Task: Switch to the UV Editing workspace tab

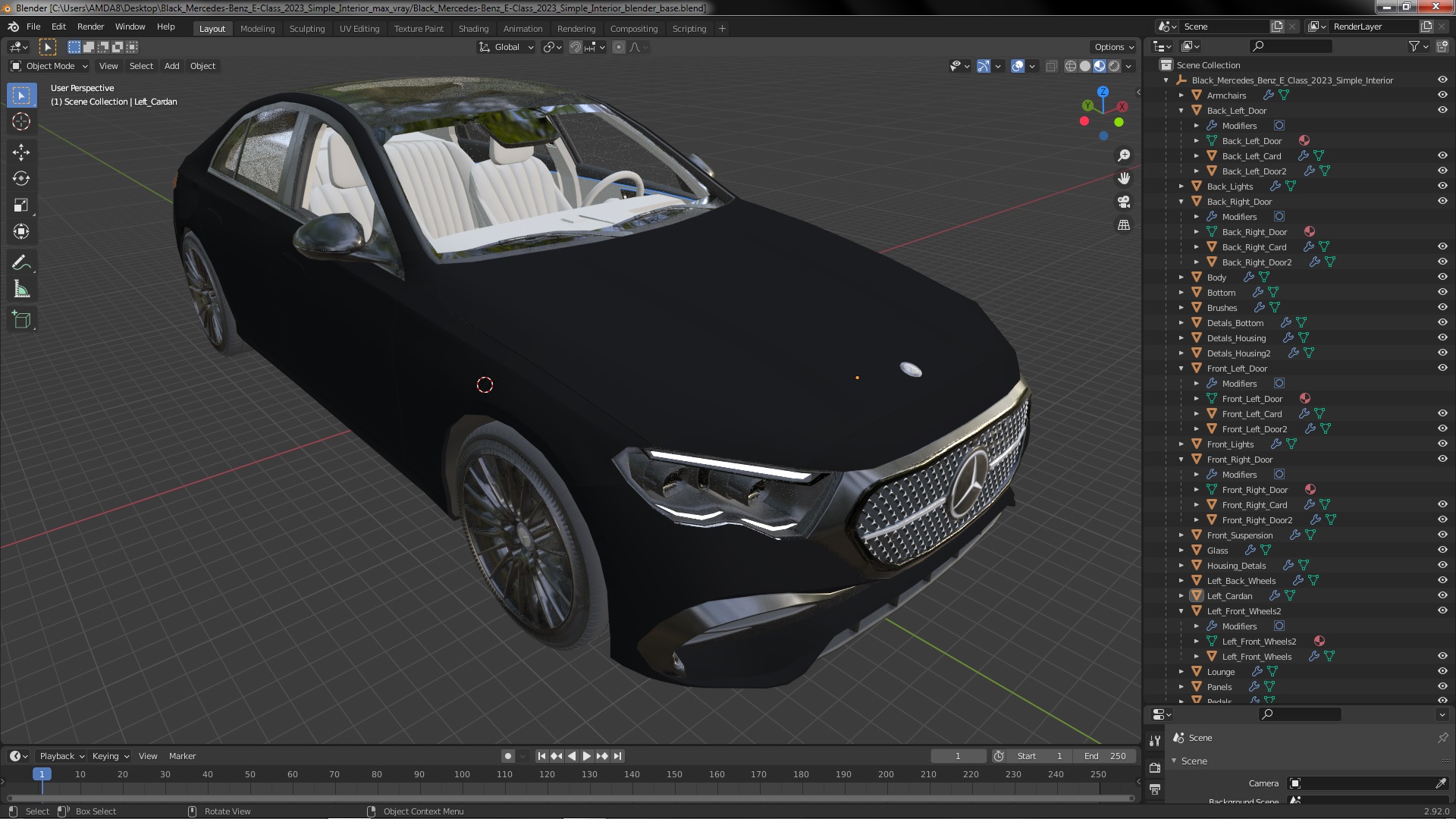Action: (359, 29)
